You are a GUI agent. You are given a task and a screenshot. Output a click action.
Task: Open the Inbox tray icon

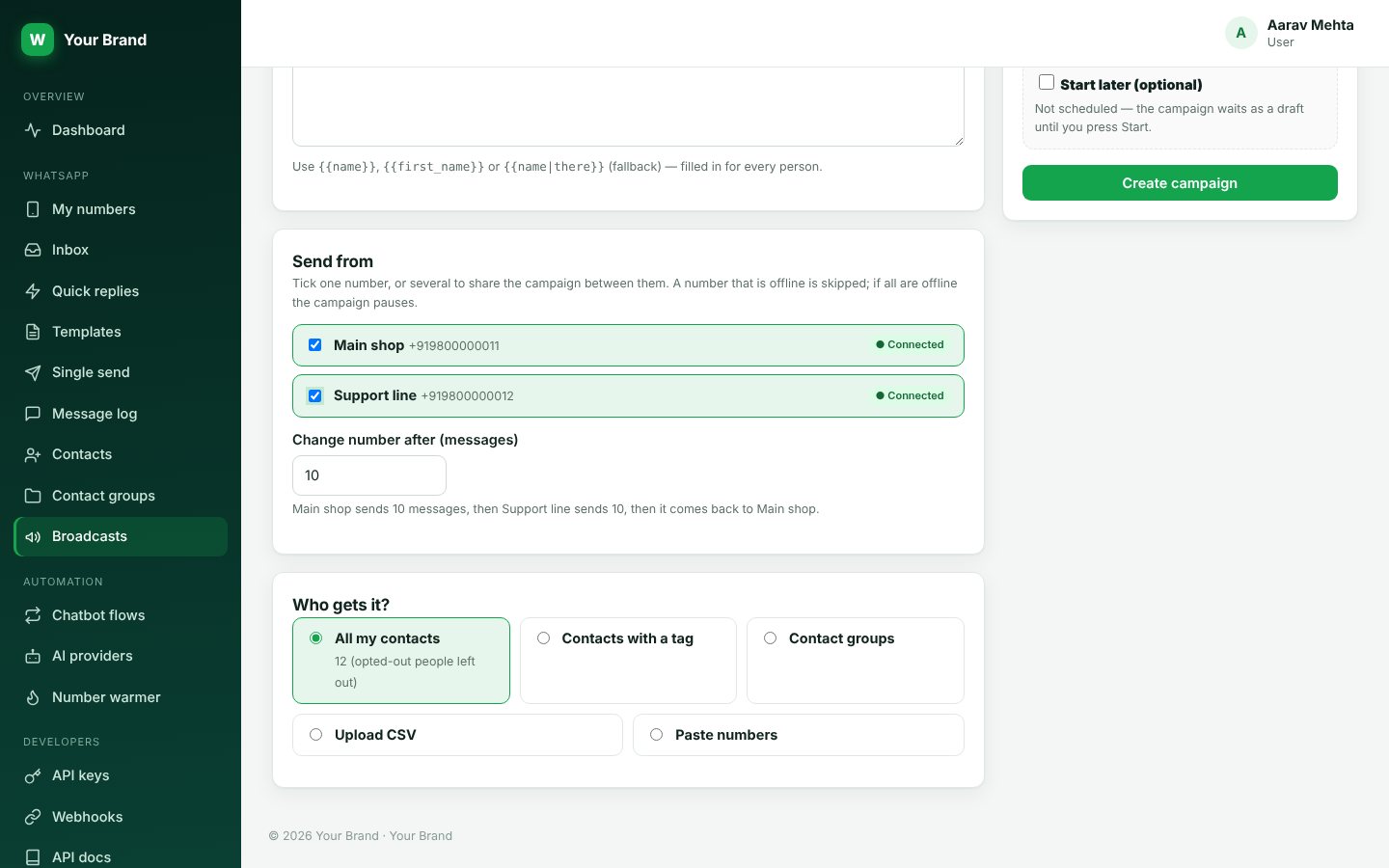tap(33, 250)
